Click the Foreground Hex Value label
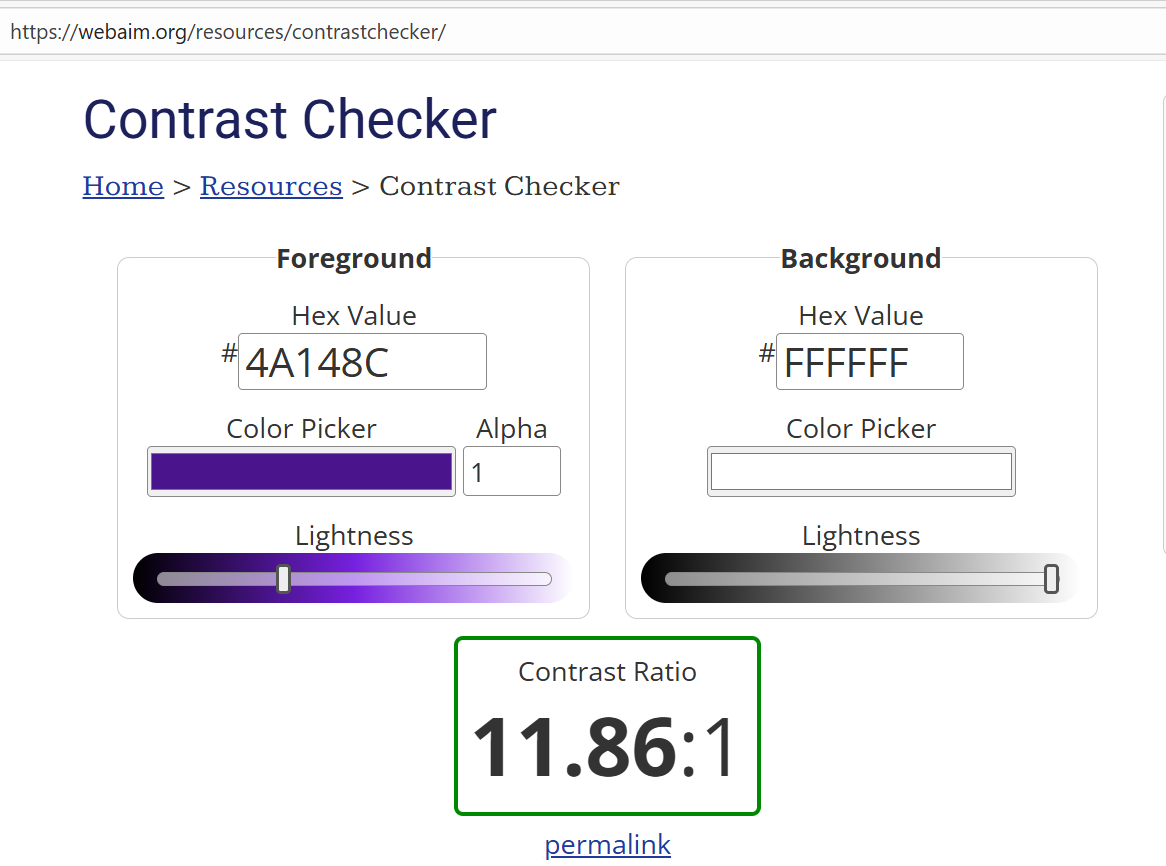 [354, 316]
